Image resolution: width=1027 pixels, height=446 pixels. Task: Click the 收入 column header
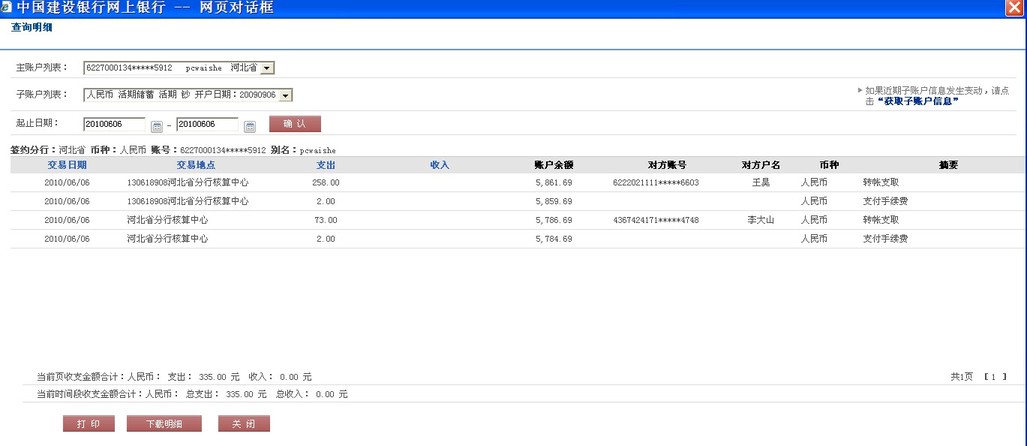pyautogui.click(x=439, y=164)
